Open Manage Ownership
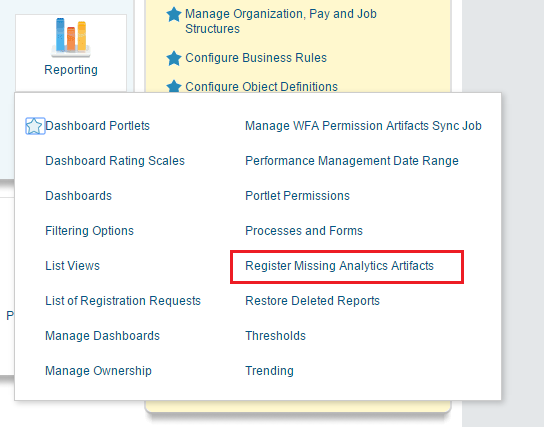The height and width of the screenshot is (427, 544). point(99,371)
